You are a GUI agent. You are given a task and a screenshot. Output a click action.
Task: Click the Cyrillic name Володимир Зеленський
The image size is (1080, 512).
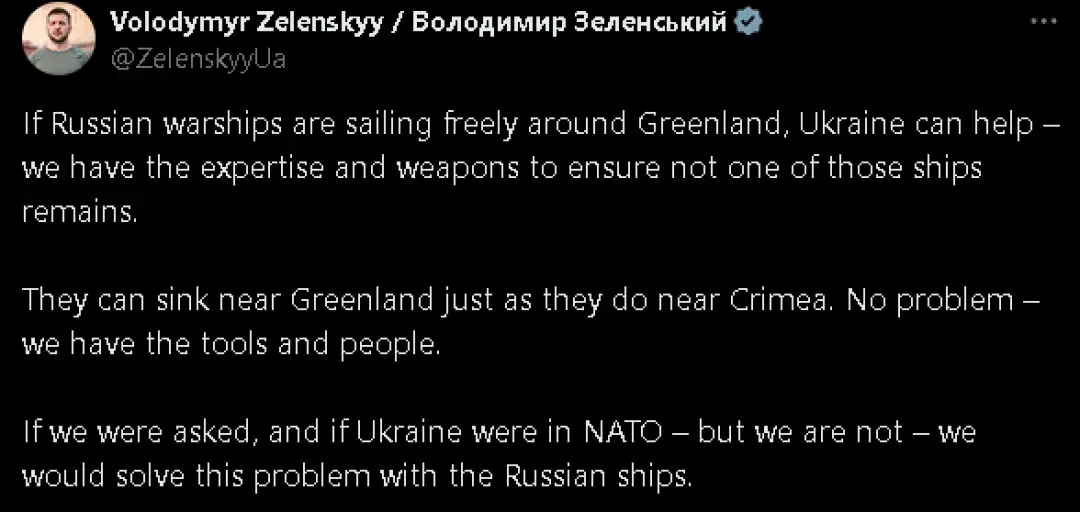[570, 22]
